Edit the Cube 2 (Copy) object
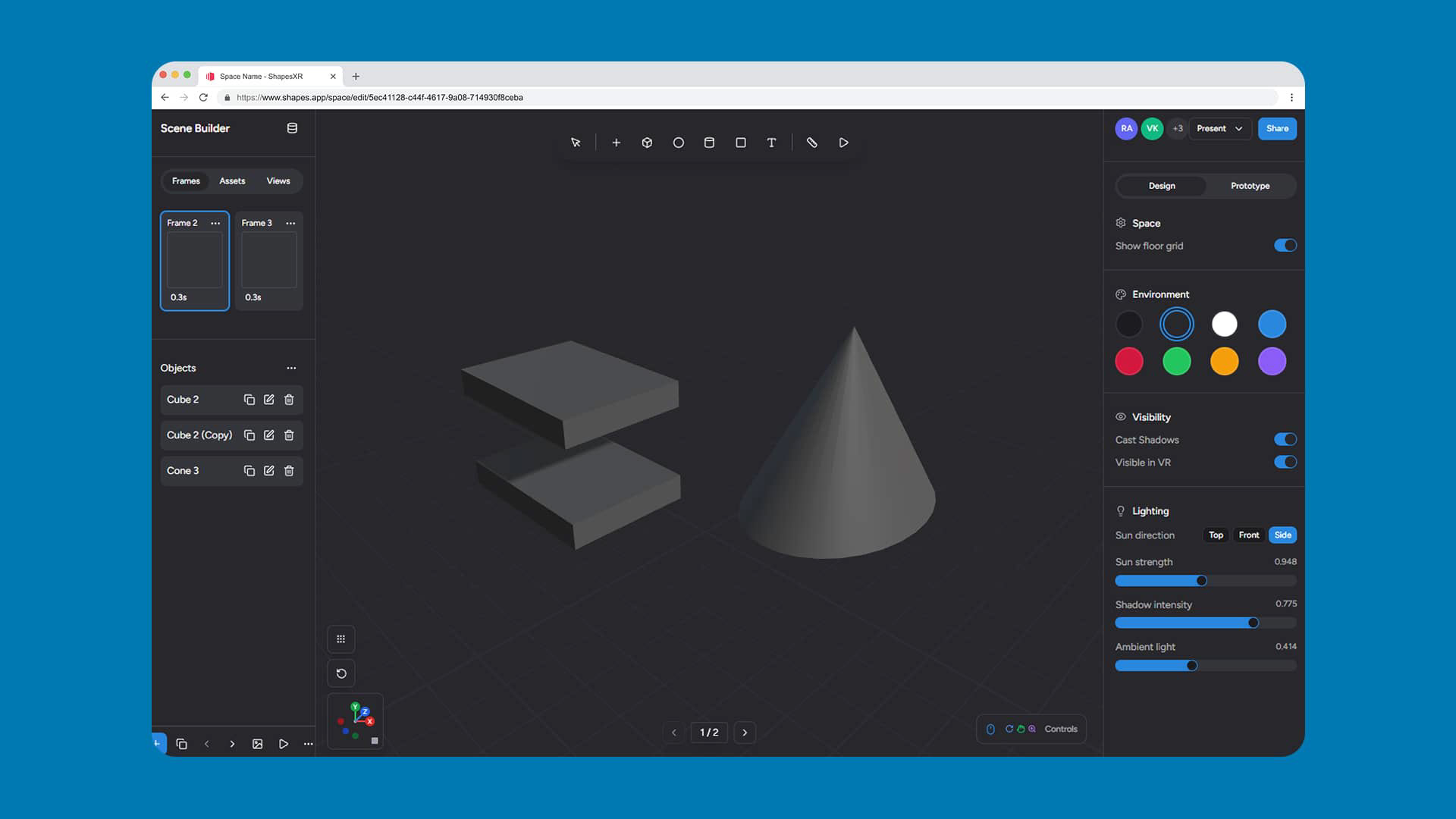This screenshot has width=1456, height=819. pyautogui.click(x=268, y=435)
